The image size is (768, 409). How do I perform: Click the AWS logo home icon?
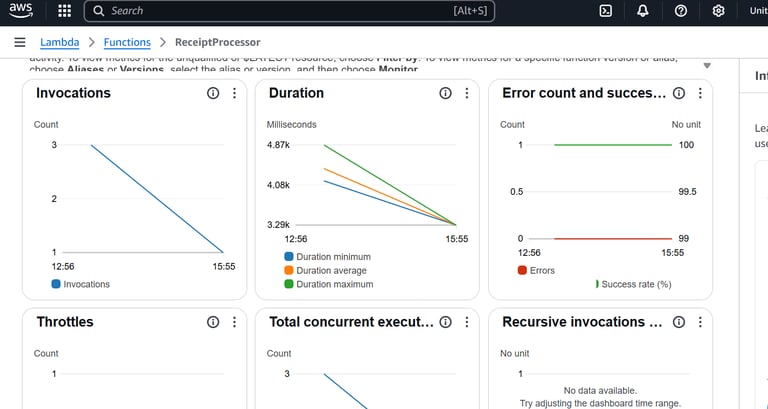22,11
